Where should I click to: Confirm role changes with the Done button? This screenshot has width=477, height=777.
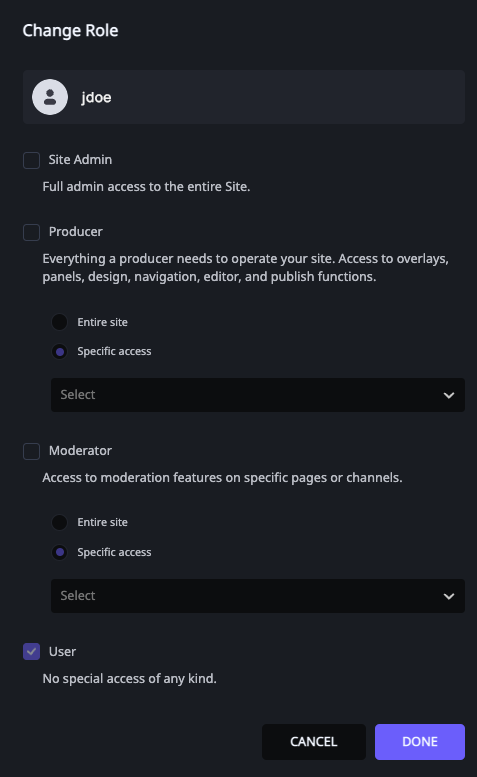coord(420,742)
